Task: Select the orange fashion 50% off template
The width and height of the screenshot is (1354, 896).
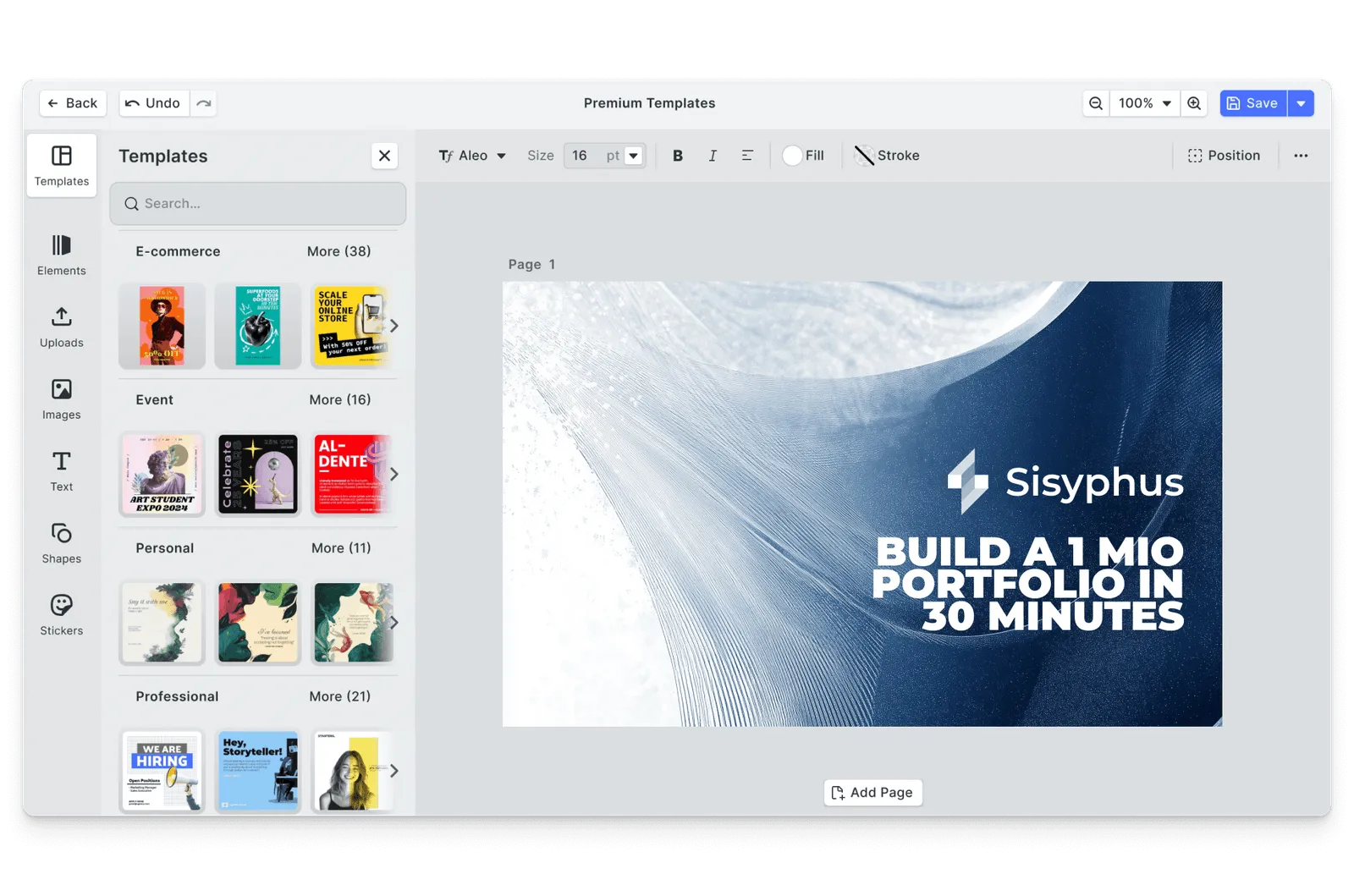Action: 162,326
